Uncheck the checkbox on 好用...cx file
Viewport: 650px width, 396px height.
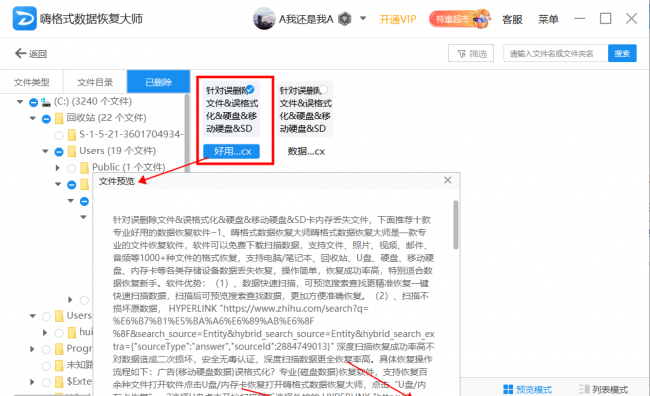250,89
